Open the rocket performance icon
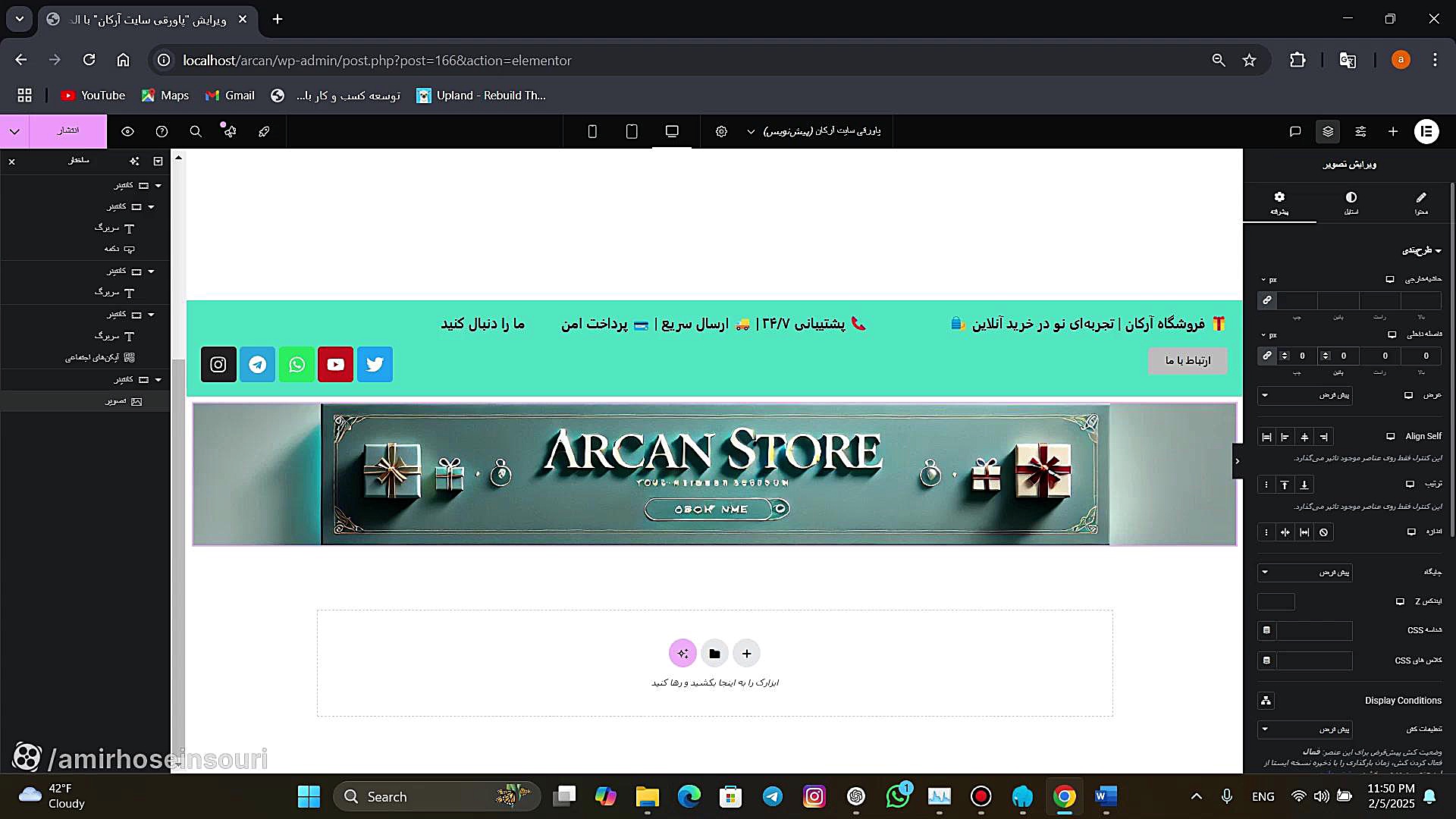Viewport: 1456px width, 819px height. tap(264, 131)
